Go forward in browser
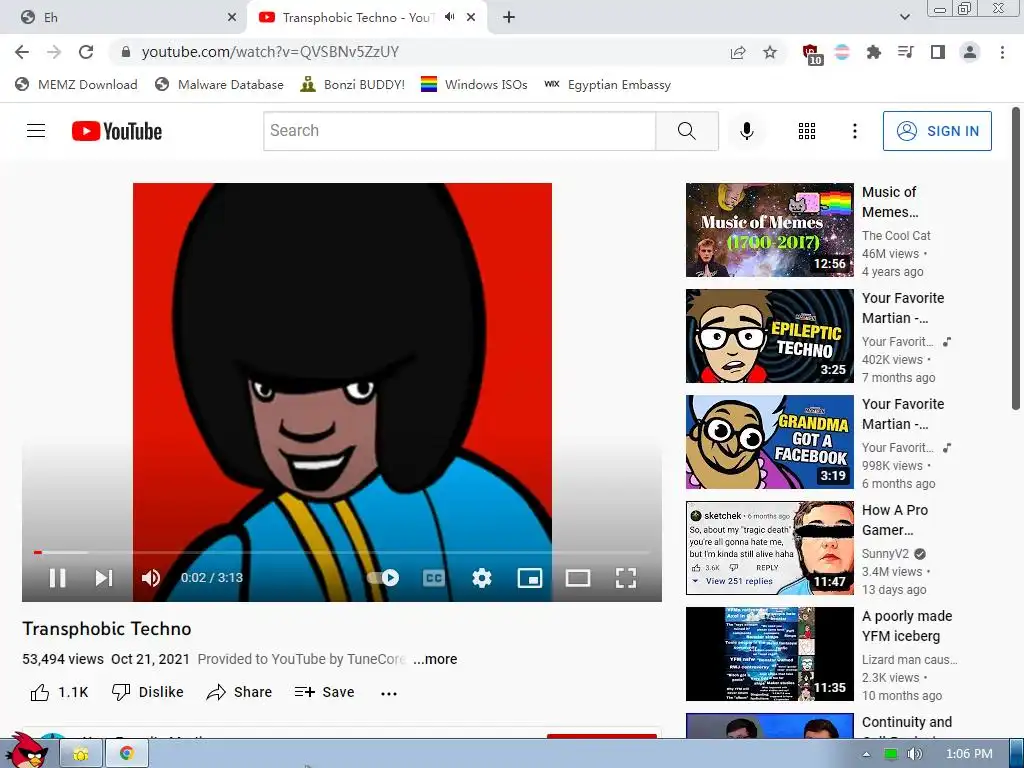Image resolution: width=1024 pixels, height=768 pixels. (x=54, y=52)
